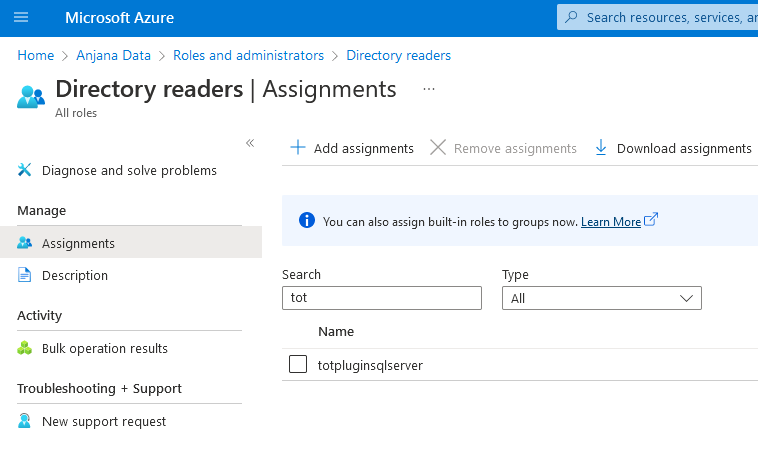
Task: Click the Description document icon
Action: (x=25, y=276)
